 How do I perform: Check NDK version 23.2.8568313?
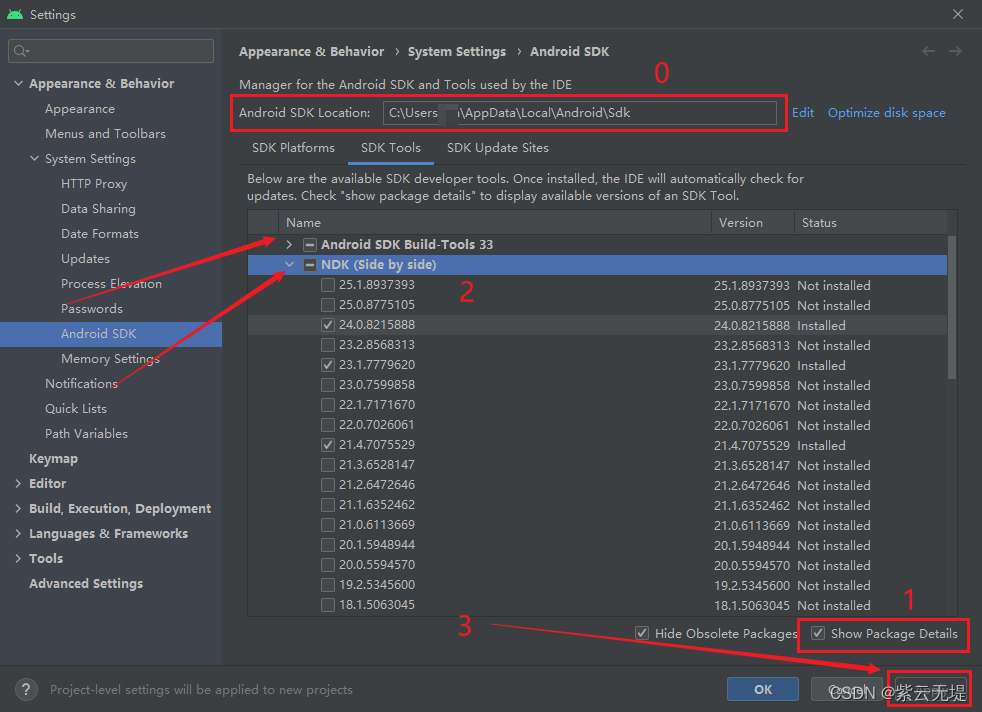(x=328, y=345)
